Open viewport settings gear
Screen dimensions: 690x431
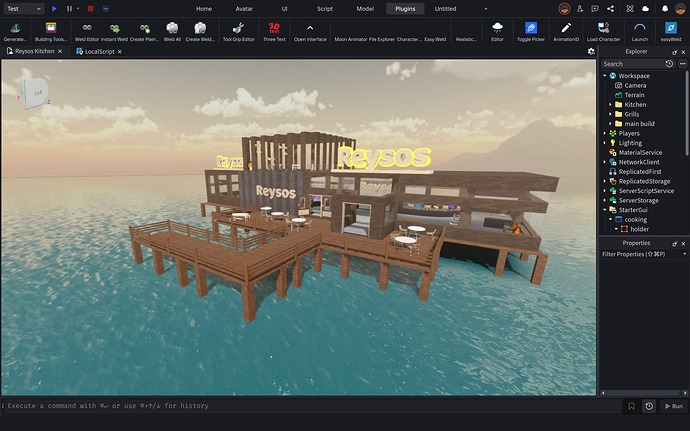click(591, 52)
